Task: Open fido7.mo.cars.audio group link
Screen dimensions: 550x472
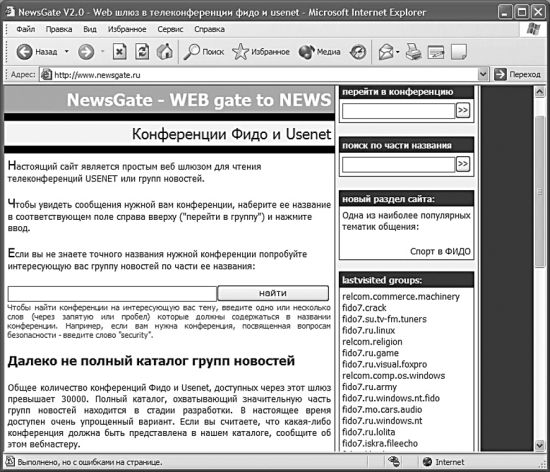Action: (382, 410)
